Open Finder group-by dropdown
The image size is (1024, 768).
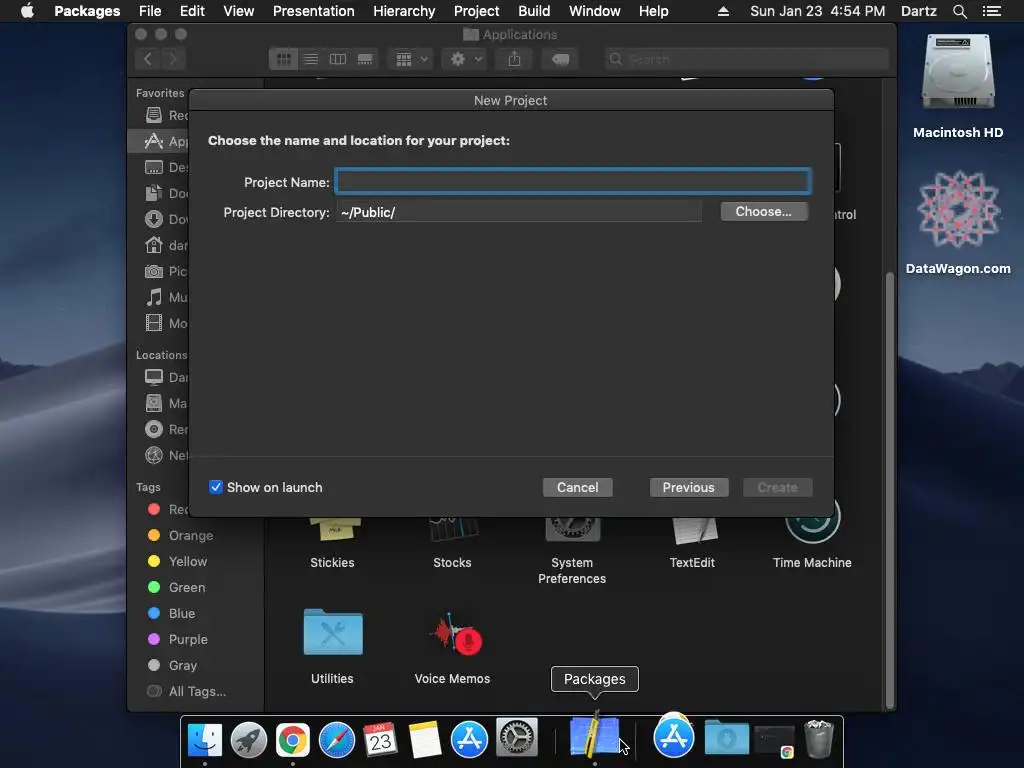click(411, 59)
